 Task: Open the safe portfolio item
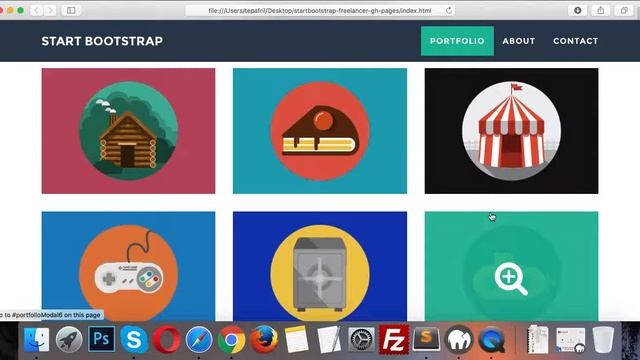[x=320, y=266]
